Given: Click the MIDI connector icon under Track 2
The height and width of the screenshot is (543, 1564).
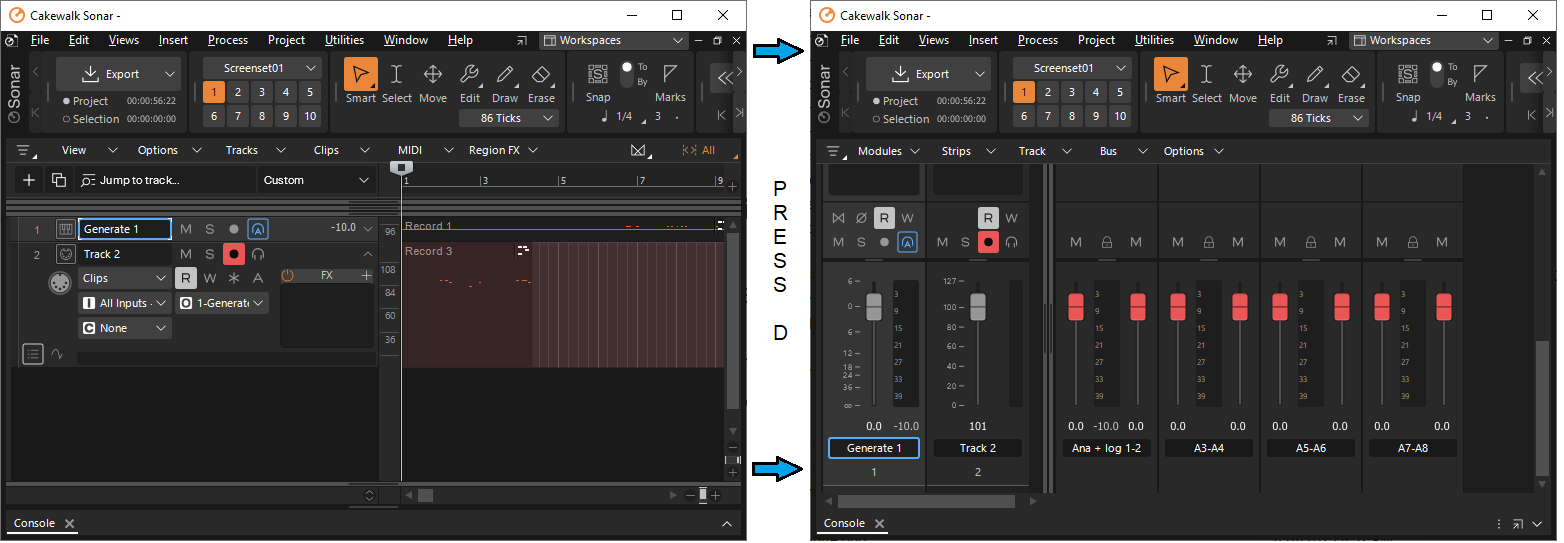Looking at the screenshot, I should (x=60, y=284).
